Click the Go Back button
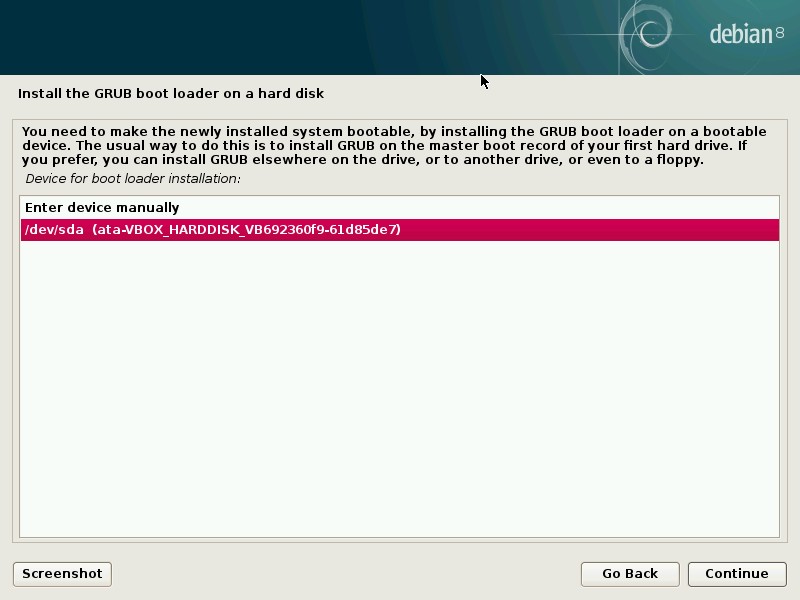The width and height of the screenshot is (800, 600). [x=630, y=574]
